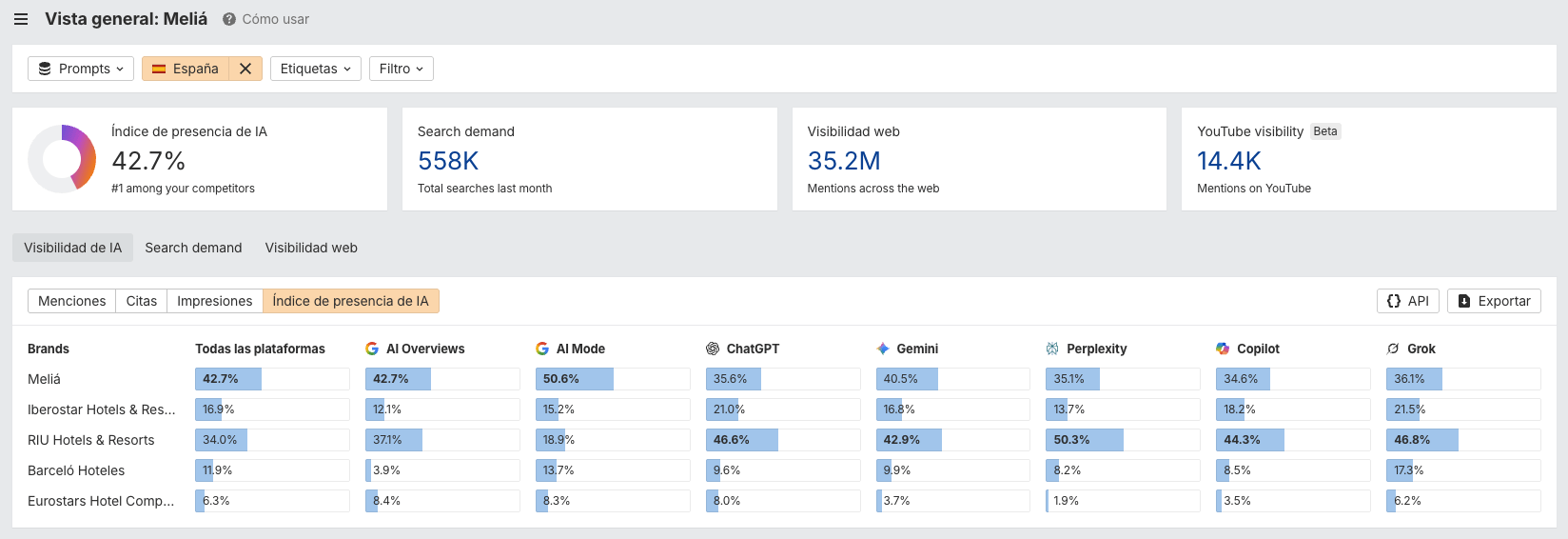Click Meliá's 50.6% AI Mode bar
This screenshot has width=1568, height=539.
[613, 379]
